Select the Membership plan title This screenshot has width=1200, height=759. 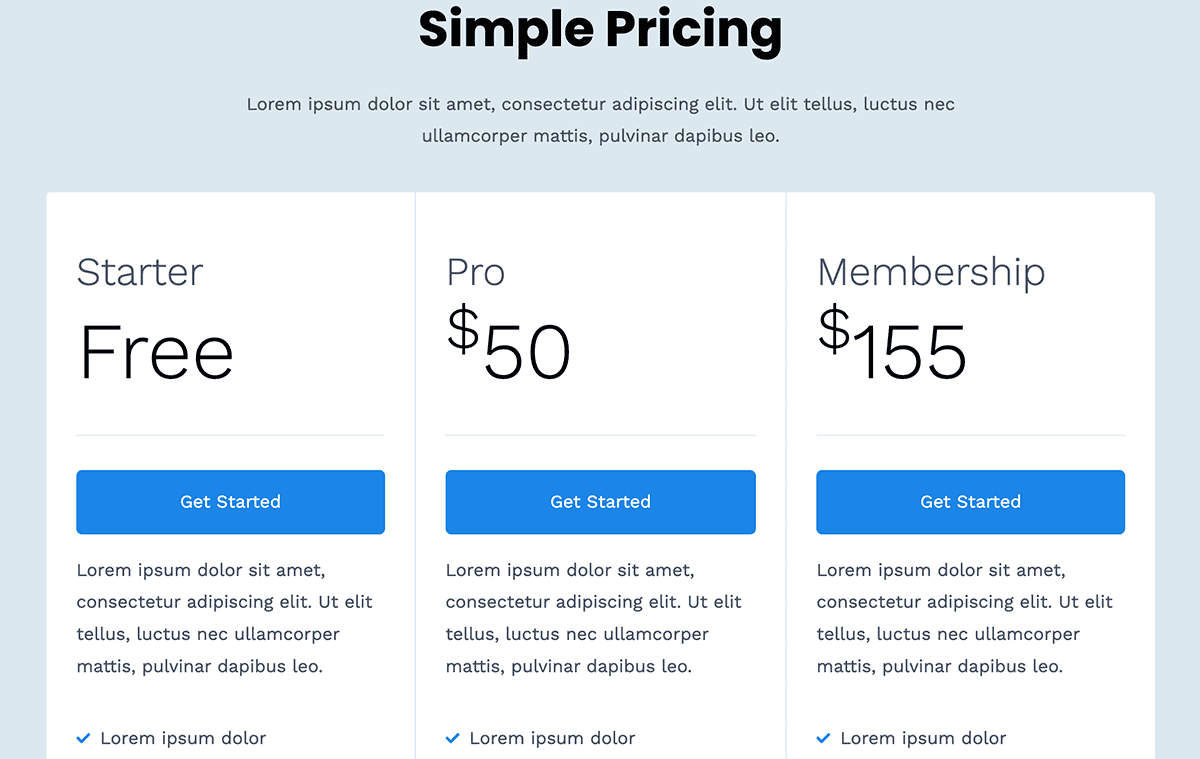coord(931,272)
